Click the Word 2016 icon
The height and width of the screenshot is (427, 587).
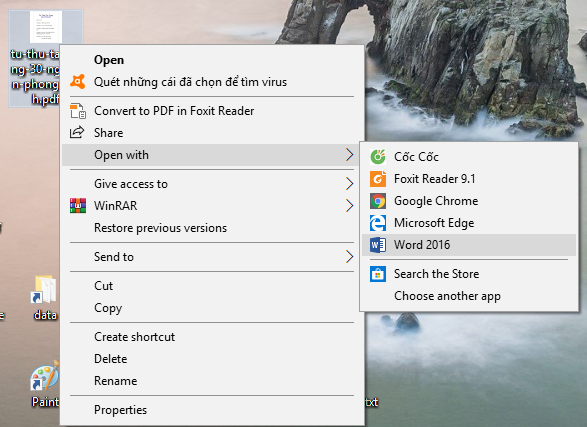378,245
